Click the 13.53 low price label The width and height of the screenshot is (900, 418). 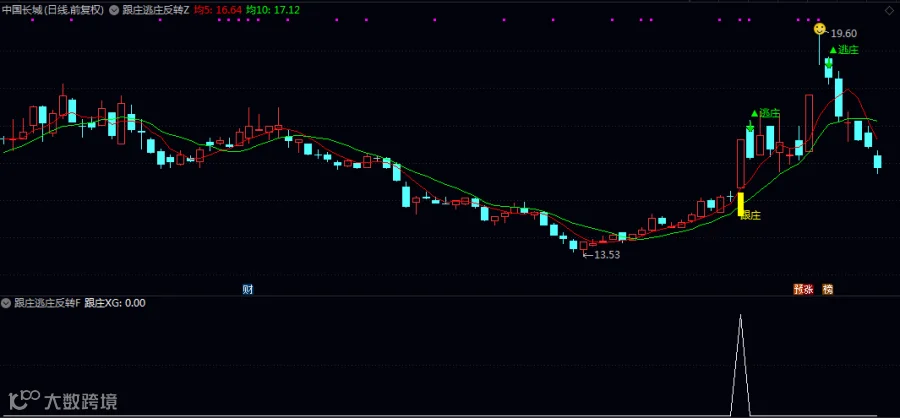[x=607, y=255]
